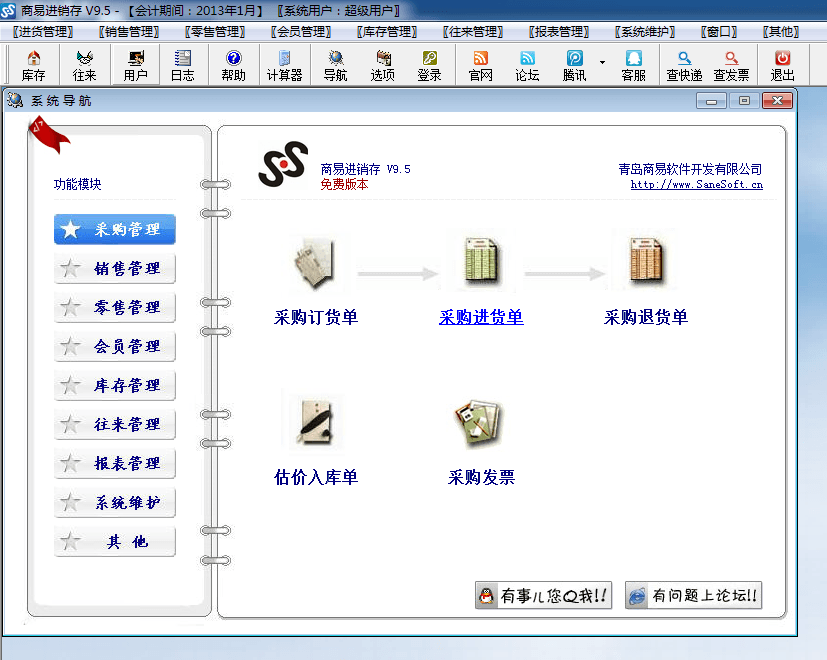This screenshot has height=660, width=827.
Task: Open the 估价入库单 icon
Action: (315, 422)
